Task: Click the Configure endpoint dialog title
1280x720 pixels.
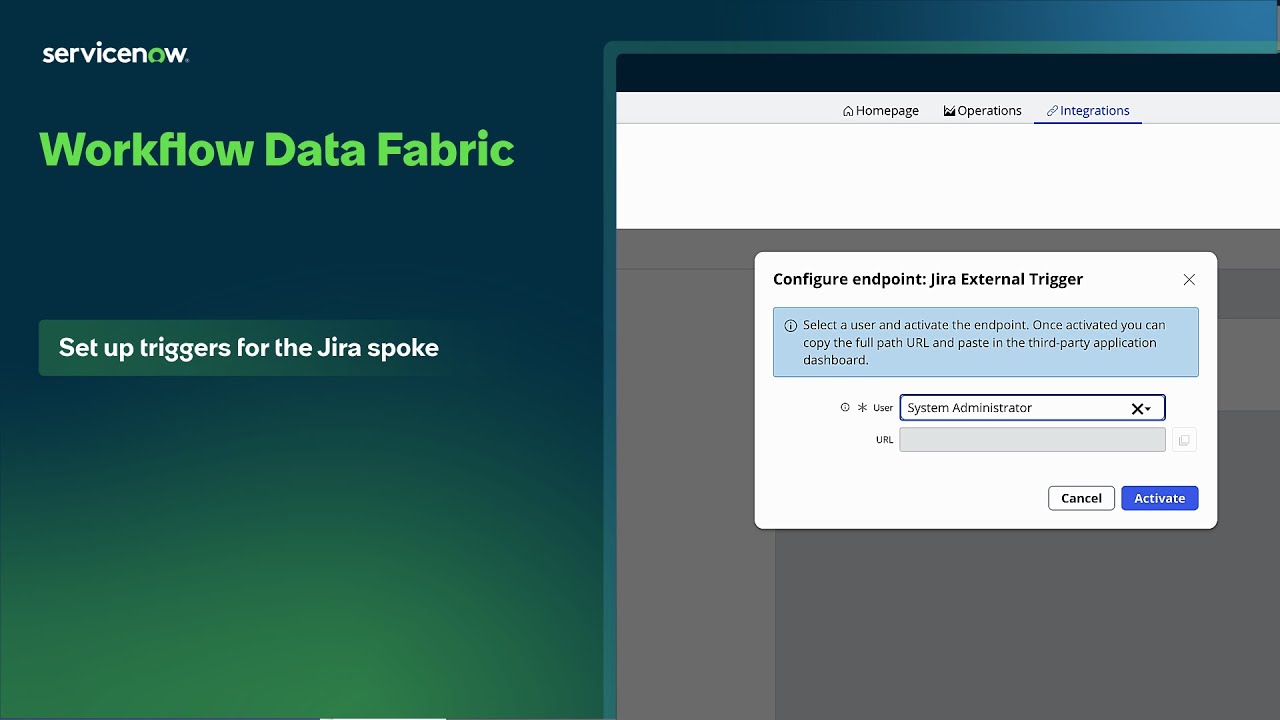Action: point(928,279)
